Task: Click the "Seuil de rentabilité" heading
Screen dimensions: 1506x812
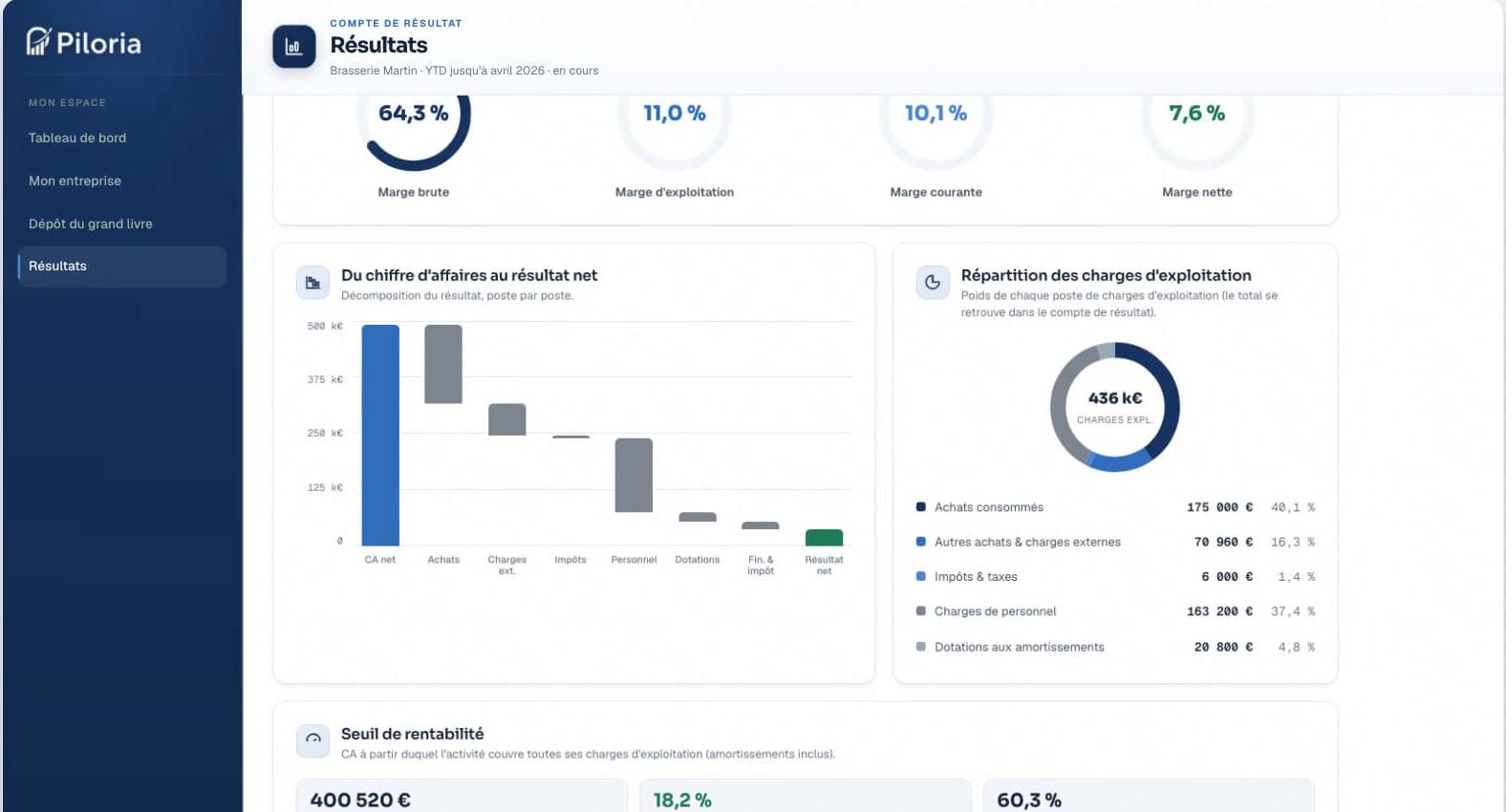Action: [x=413, y=734]
